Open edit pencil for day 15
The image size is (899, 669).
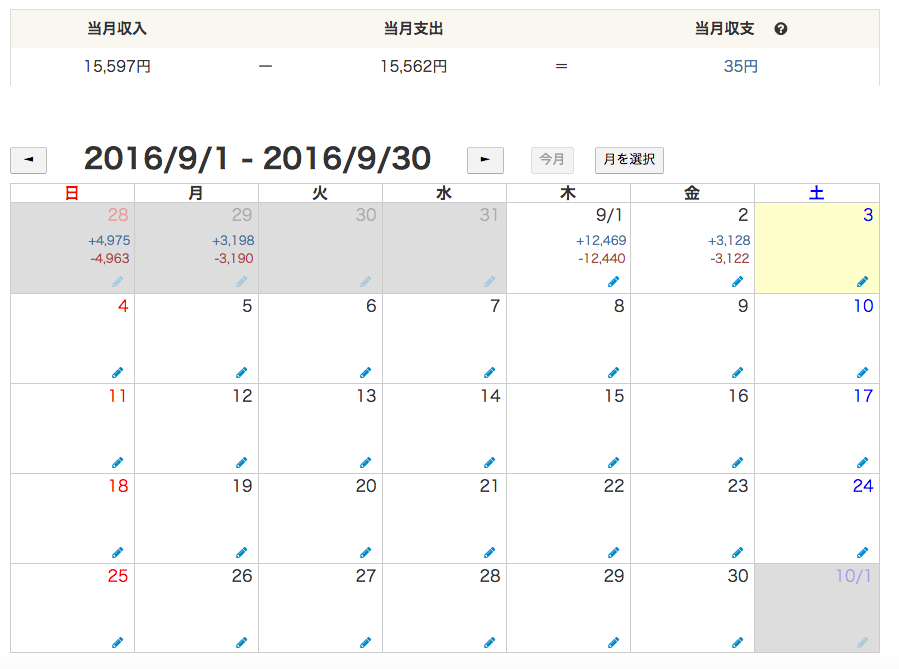click(613, 463)
